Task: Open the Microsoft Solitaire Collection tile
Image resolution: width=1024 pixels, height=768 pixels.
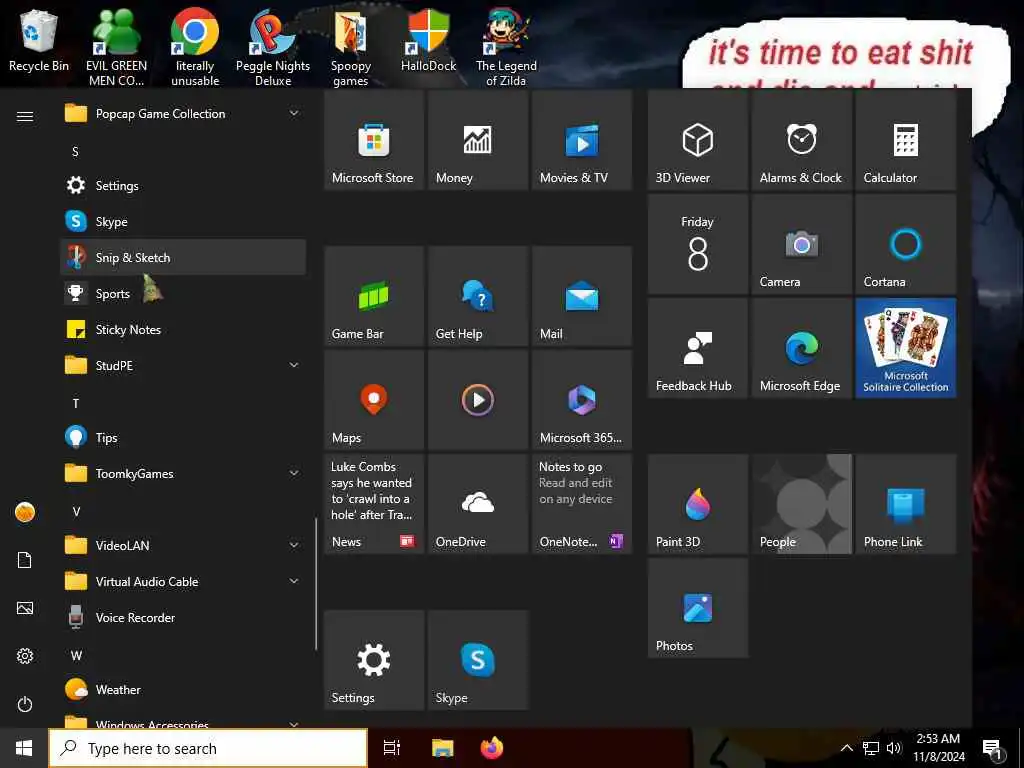Action: 906,348
